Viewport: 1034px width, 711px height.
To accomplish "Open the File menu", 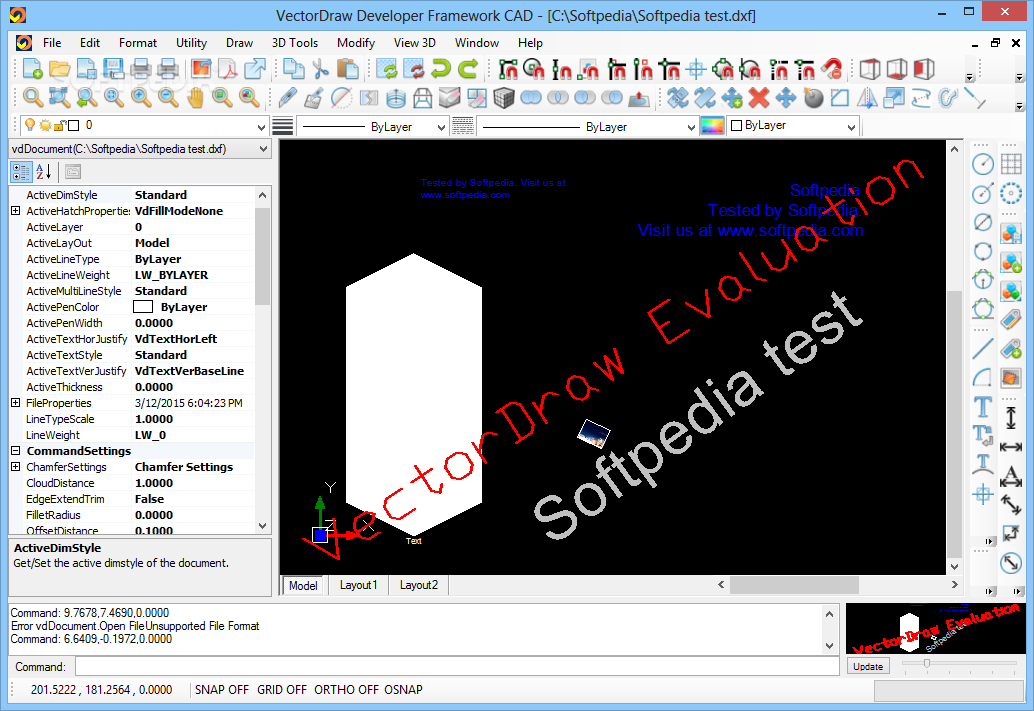I will pos(52,43).
